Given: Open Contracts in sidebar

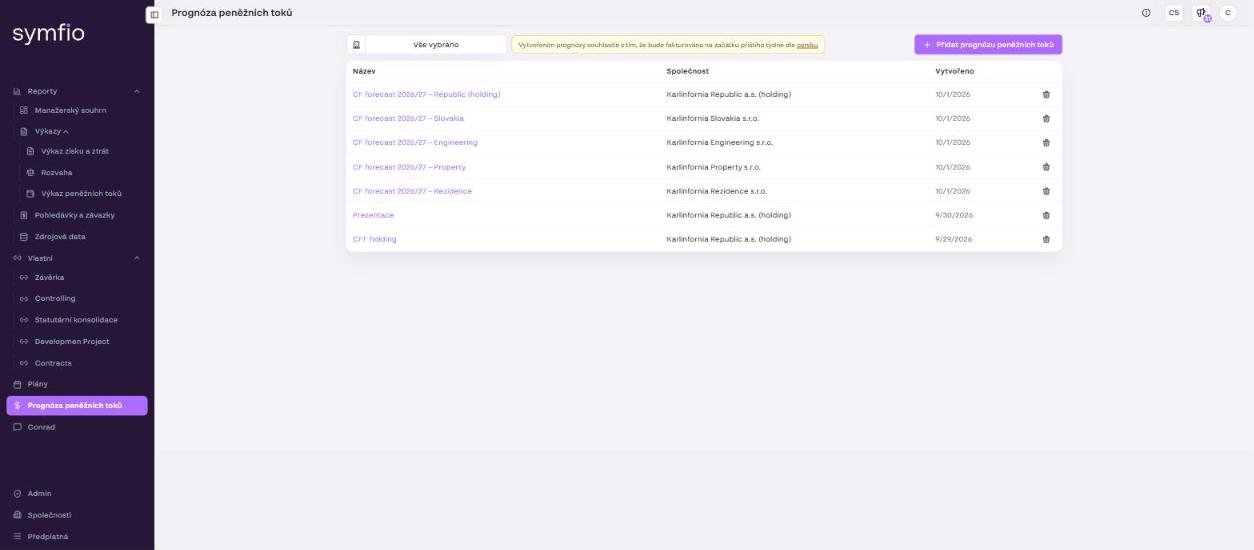Looking at the screenshot, I should (53, 363).
